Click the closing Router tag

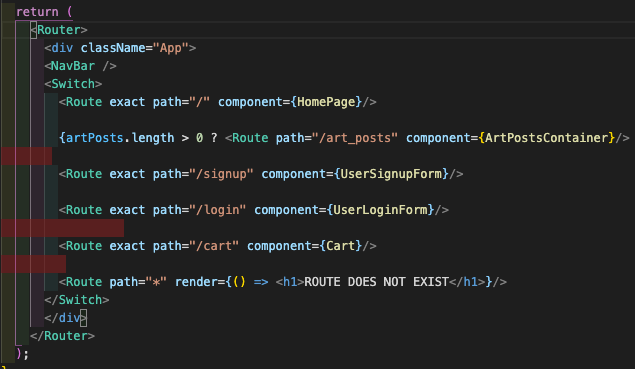[62, 336]
